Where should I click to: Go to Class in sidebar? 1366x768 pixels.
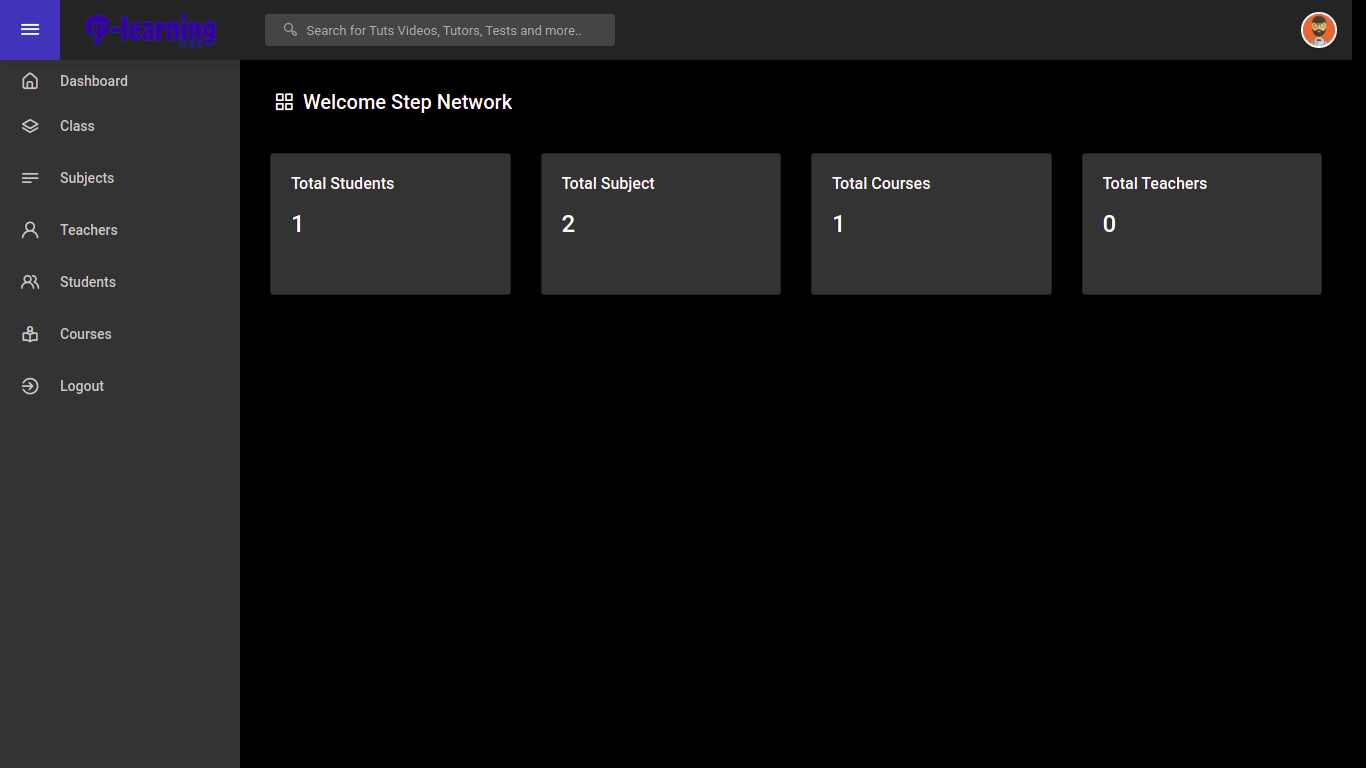77,126
